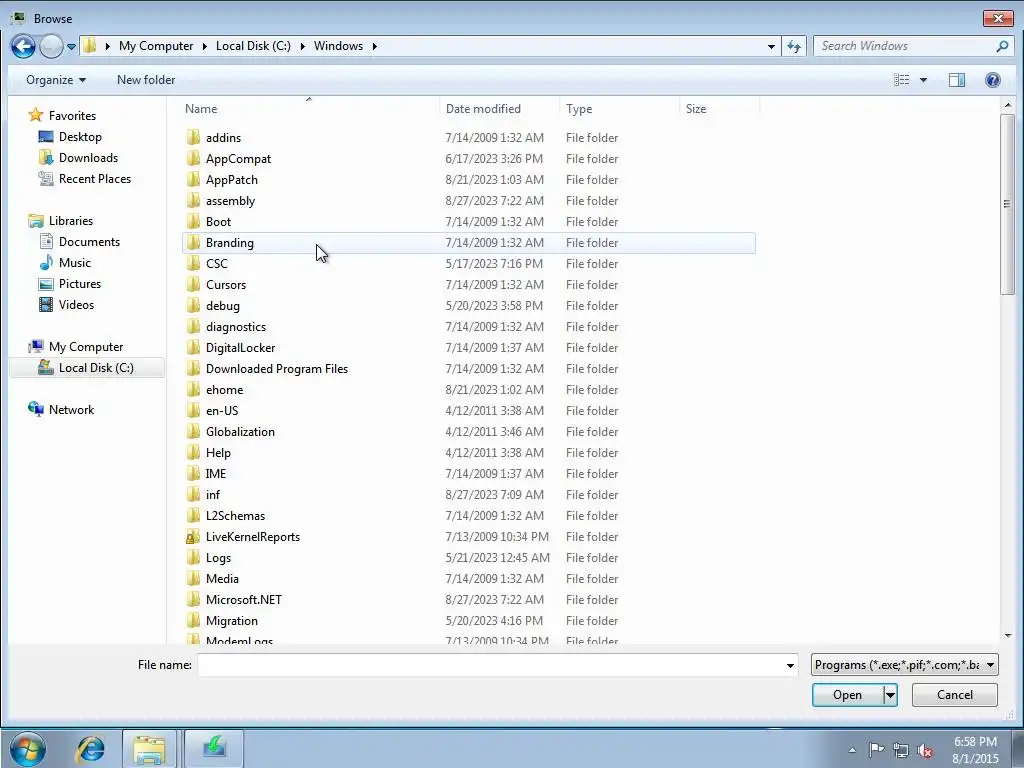Select the diagnostics folder icon
Screen dimensions: 1024x768
click(x=193, y=326)
